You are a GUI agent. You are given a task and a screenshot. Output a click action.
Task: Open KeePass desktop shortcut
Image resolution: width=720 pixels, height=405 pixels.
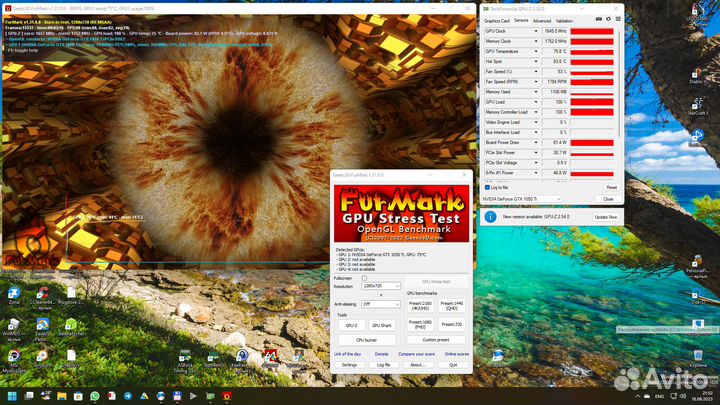(x=242, y=359)
